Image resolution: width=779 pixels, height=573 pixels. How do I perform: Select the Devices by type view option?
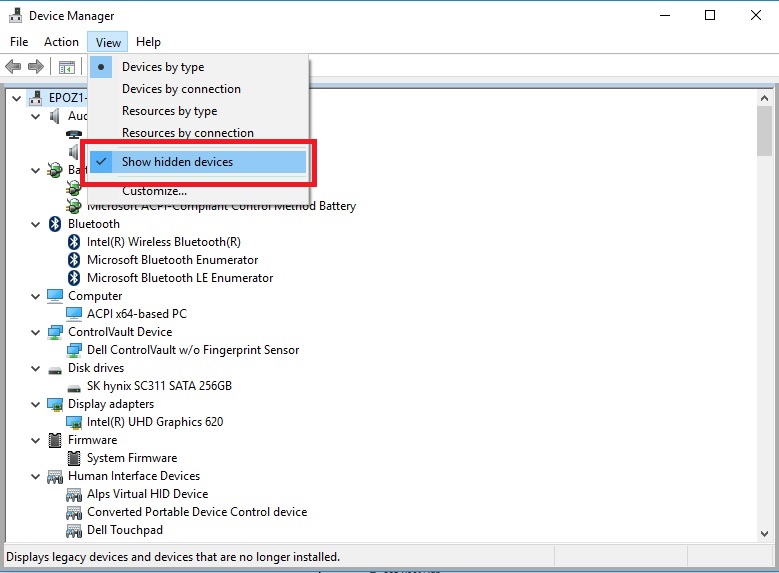pyautogui.click(x=163, y=67)
